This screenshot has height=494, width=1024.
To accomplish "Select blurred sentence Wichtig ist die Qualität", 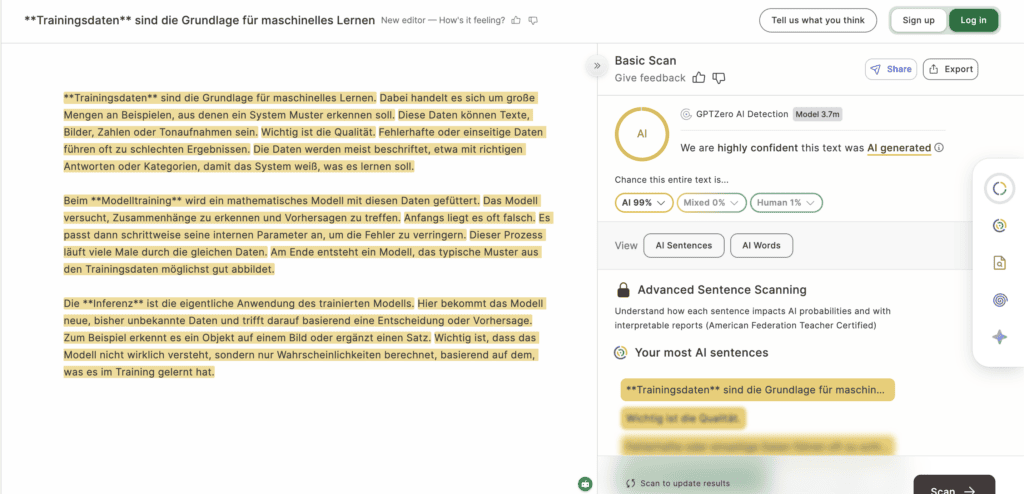I will pyautogui.click(x=682, y=418).
